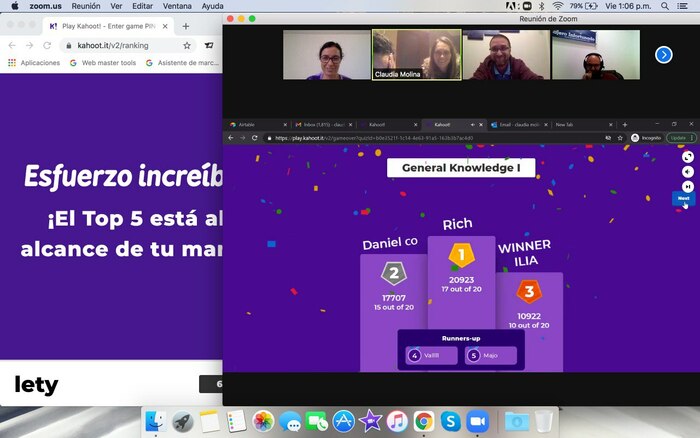This screenshot has height=438, width=700.
Task: Open iTunes music app in Dock
Action: [397, 421]
